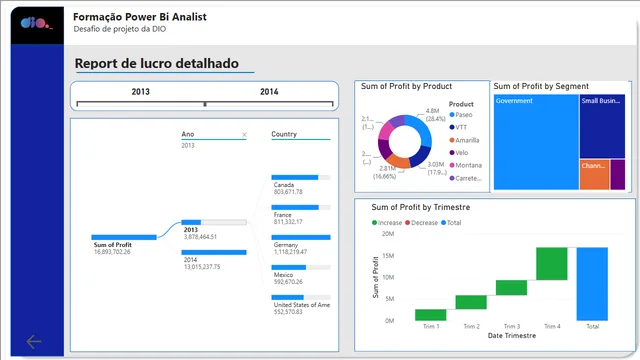
Task: Click the Mexico bar in the tree
Action: click(x=301, y=267)
